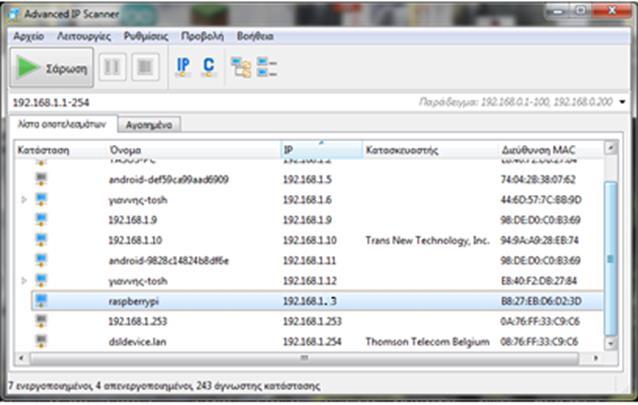Click the collapse all list icon
Image resolution: width=638 pixels, height=405 pixels.
click(x=267, y=67)
